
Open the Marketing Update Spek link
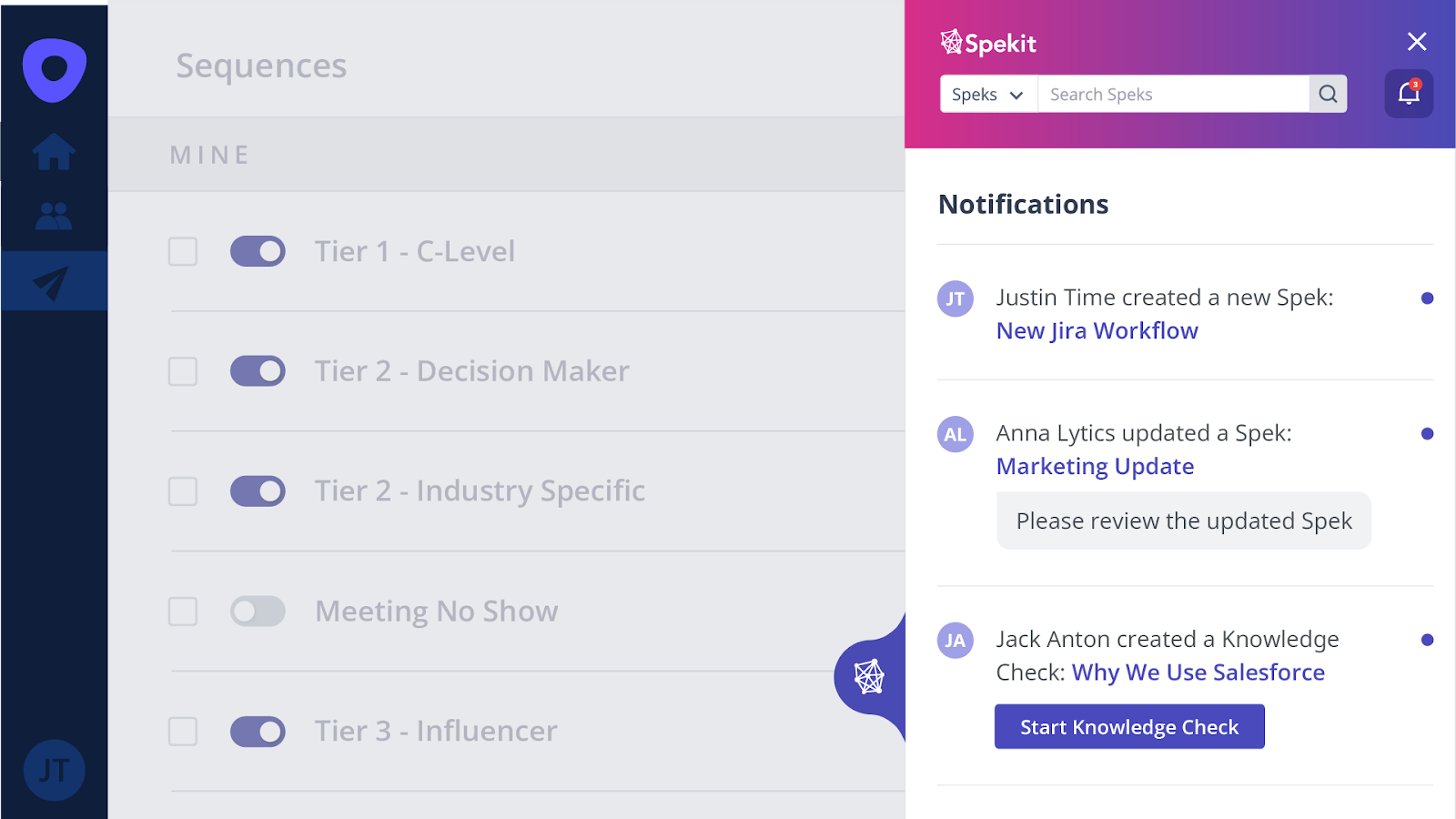pyautogui.click(x=1095, y=467)
